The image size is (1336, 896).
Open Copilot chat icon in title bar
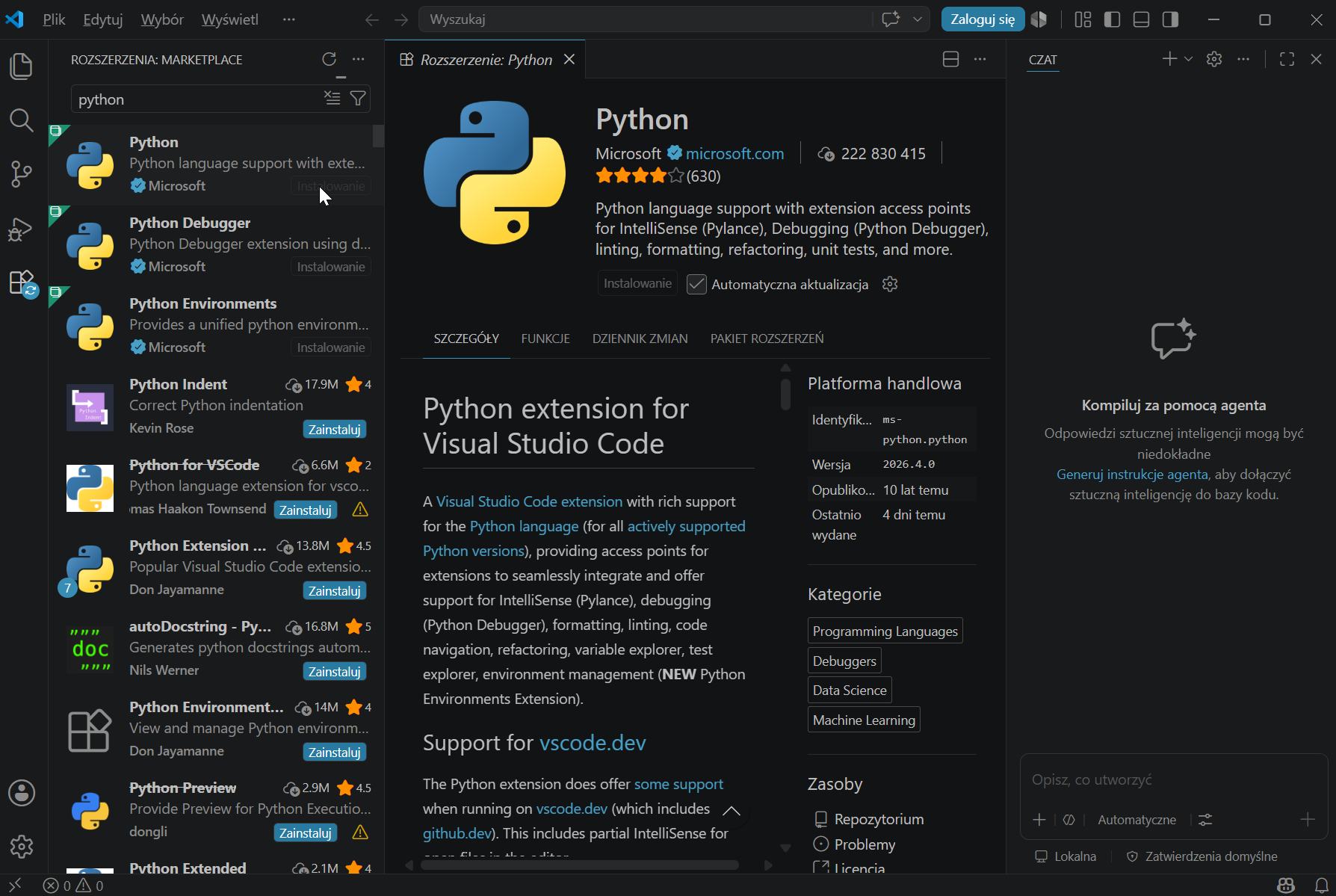891,19
